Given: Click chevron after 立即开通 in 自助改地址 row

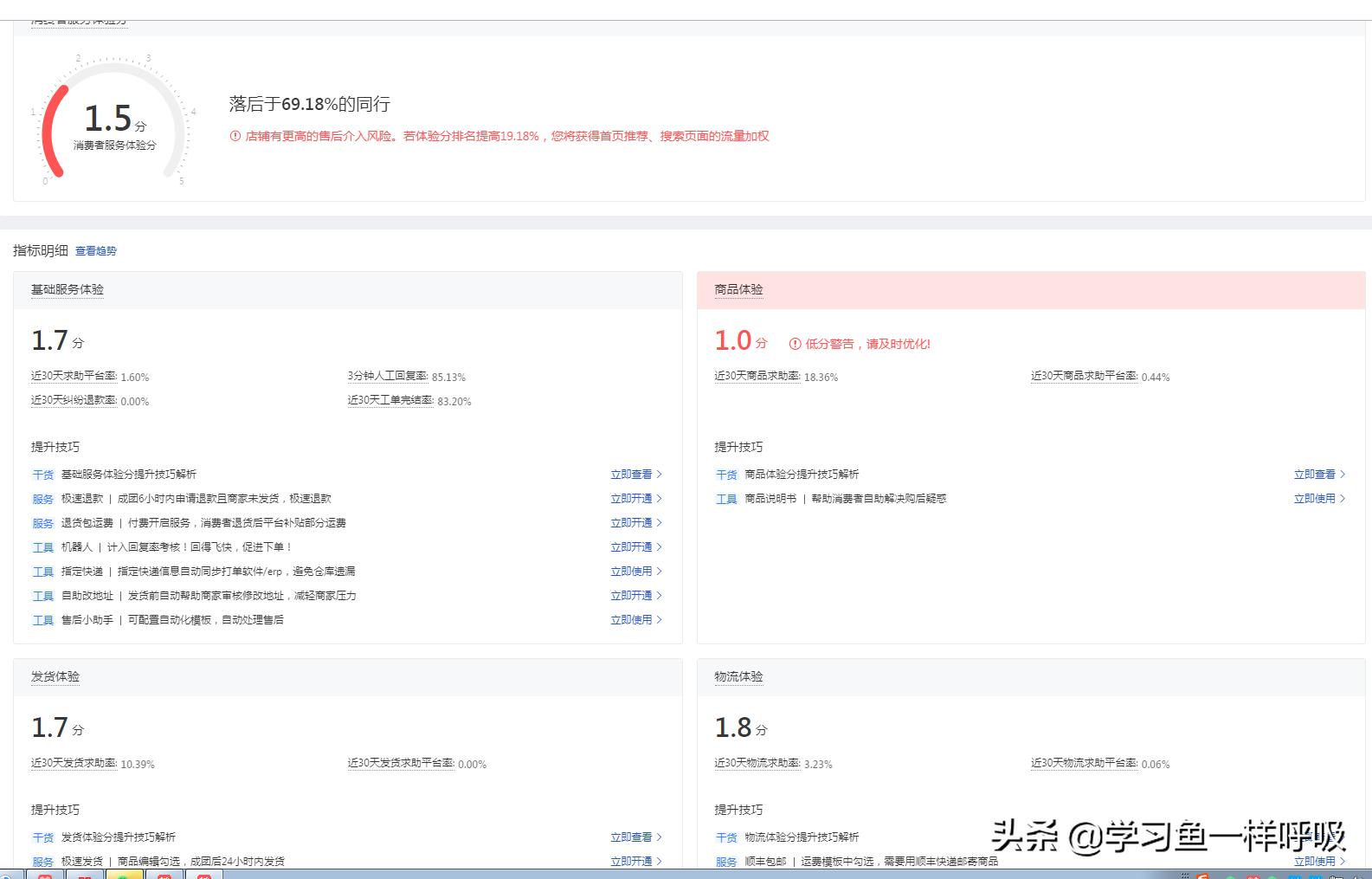Looking at the screenshot, I should pos(660,596).
